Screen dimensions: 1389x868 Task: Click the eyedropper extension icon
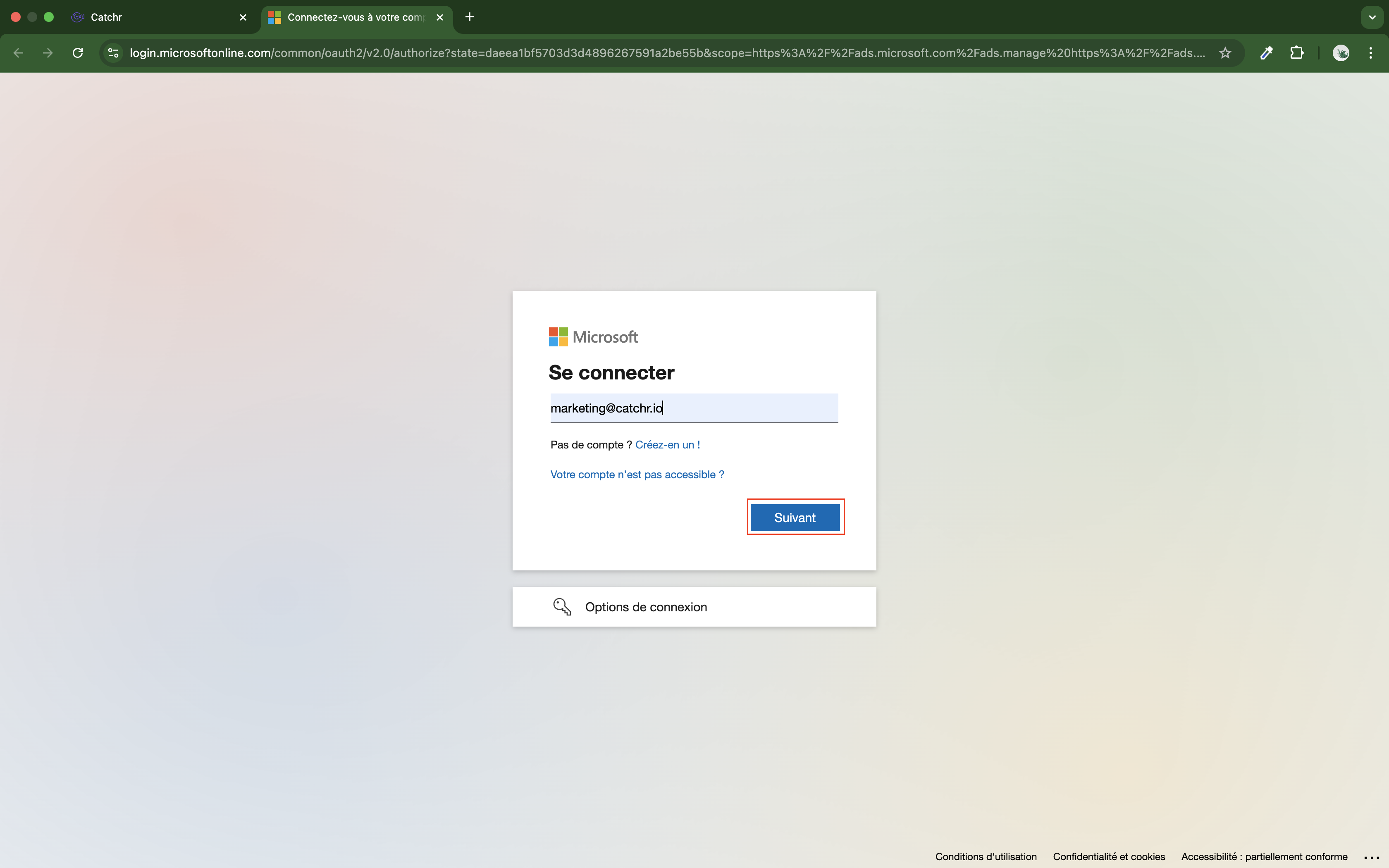pos(1267,53)
